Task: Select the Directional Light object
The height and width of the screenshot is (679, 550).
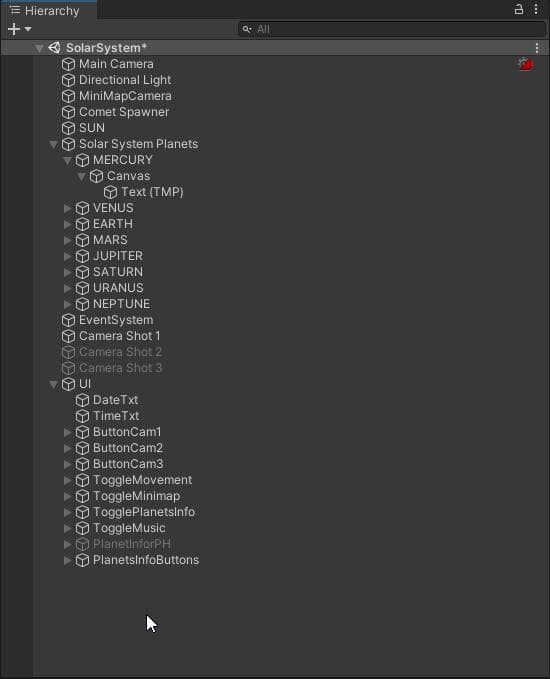Action: 125,80
